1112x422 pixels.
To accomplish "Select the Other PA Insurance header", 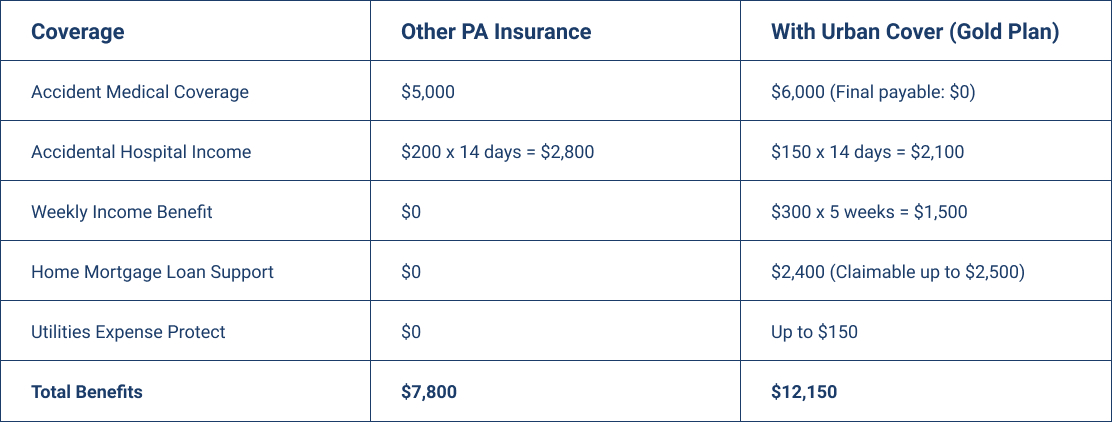I will pos(496,31).
